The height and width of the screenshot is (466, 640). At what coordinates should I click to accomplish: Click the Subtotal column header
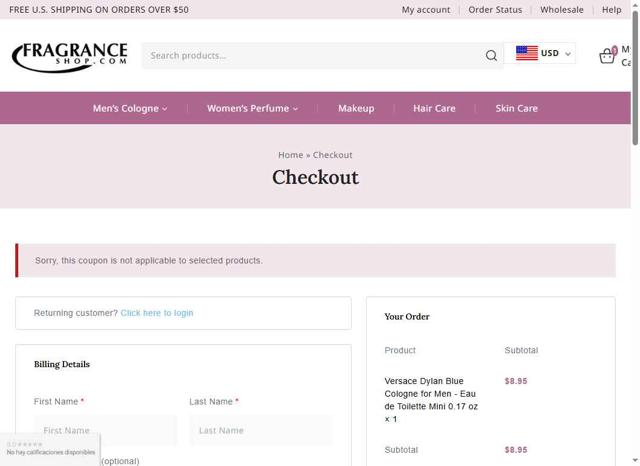point(521,350)
